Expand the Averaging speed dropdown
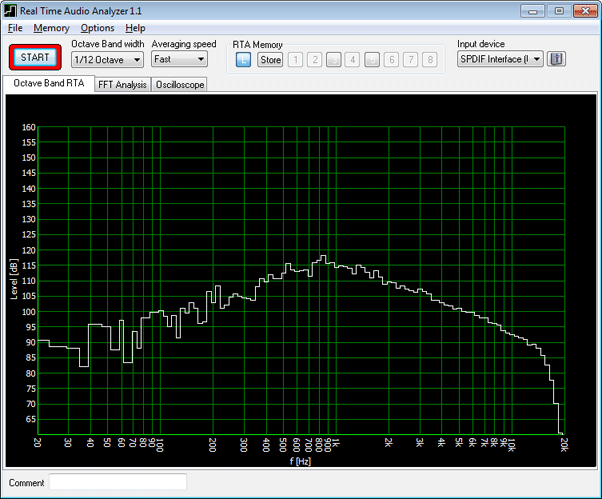602x499 pixels. (x=179, y=60)
